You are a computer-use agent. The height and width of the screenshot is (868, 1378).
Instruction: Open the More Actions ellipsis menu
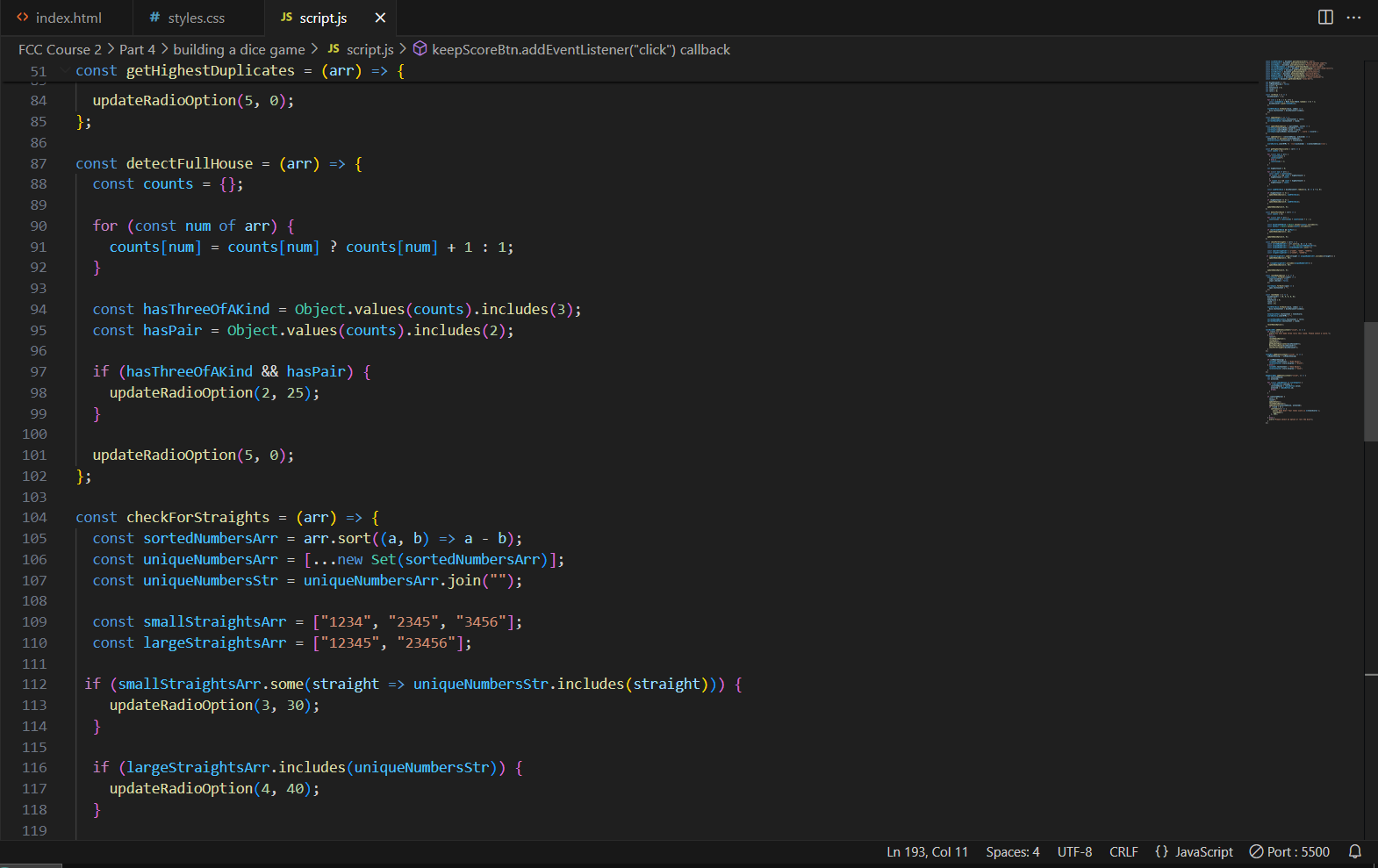coord(1354,18)
